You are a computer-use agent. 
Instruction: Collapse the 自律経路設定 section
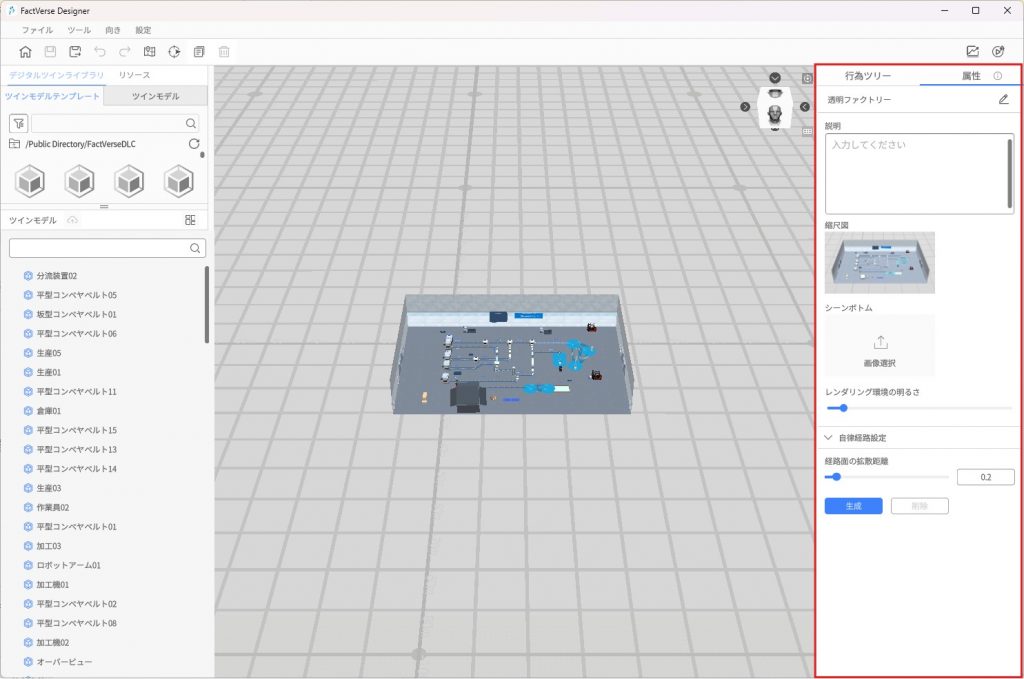tap(828, 438)
